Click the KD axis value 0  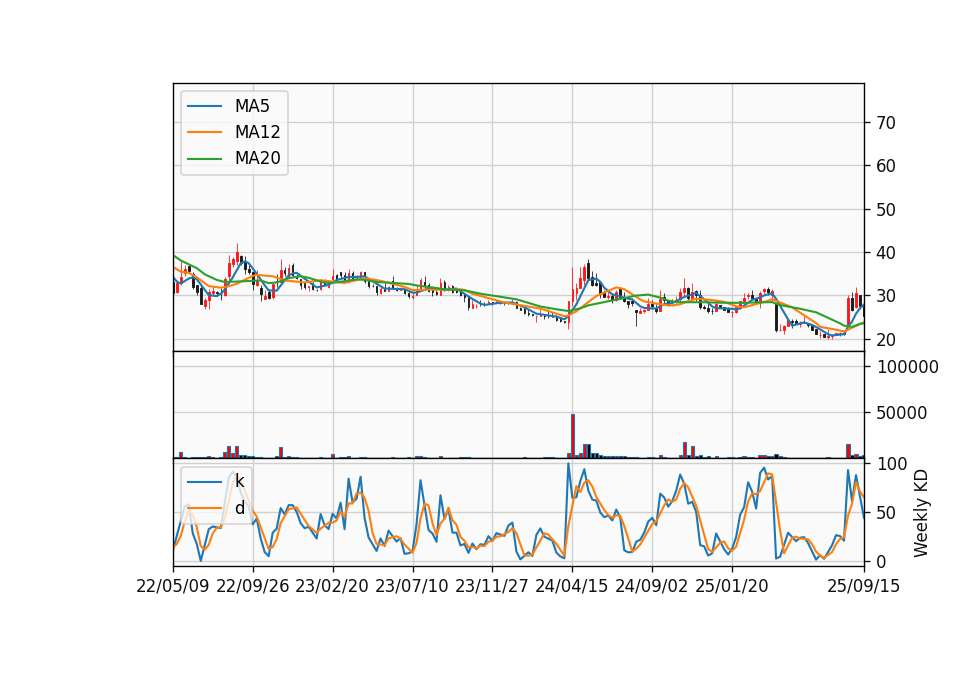tap(882, 561)
